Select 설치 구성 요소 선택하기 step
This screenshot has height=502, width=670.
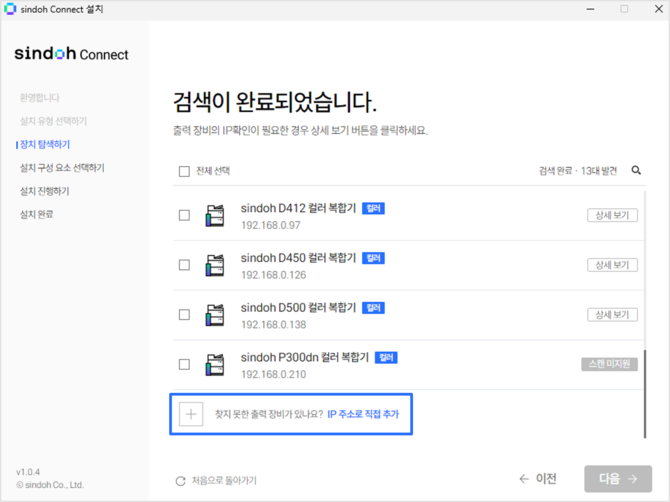(x=62, y=168)
